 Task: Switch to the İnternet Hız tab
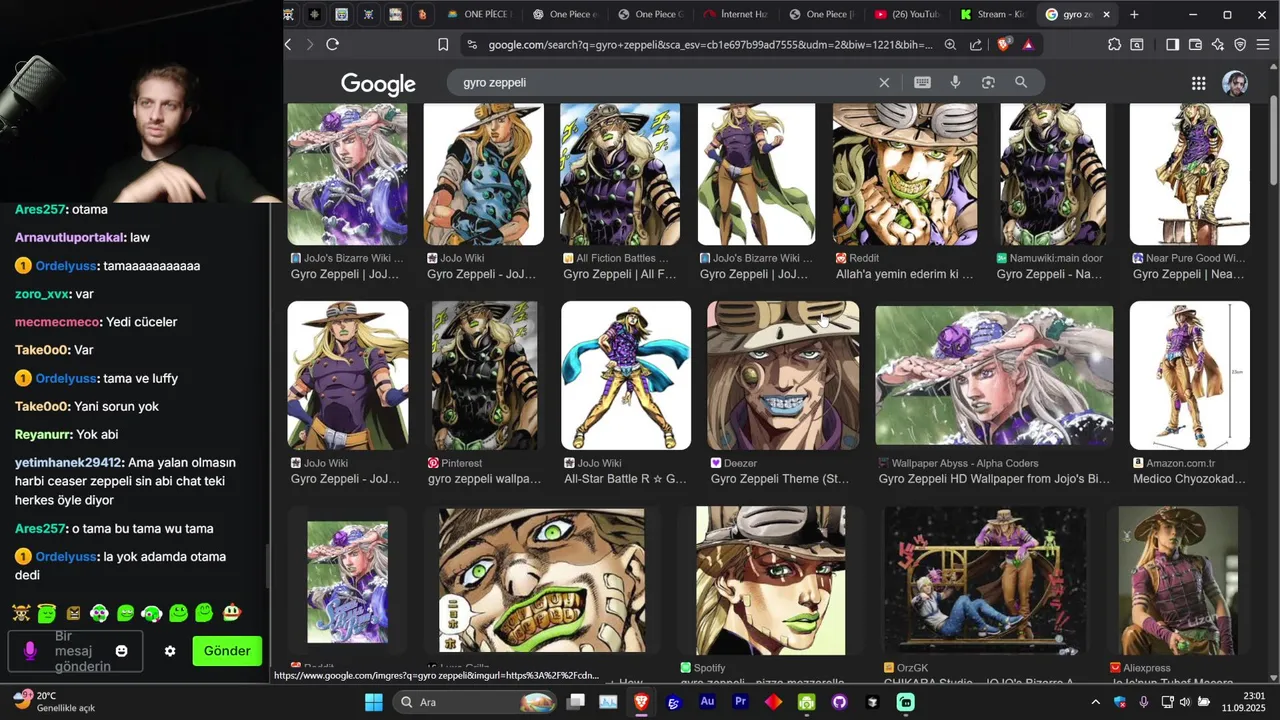(x=735, y=15)
